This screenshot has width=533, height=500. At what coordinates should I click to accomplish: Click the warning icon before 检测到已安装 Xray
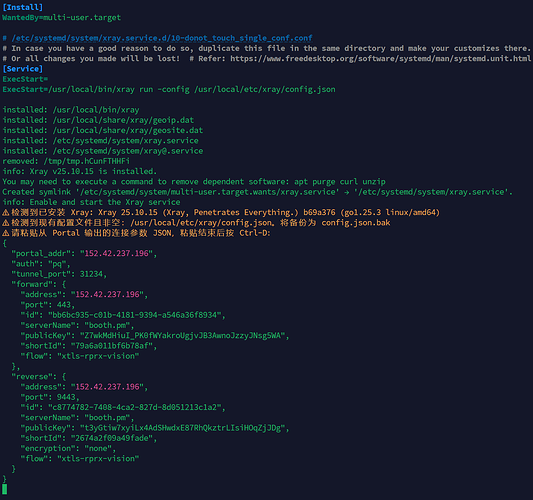[x=6, y=212]
